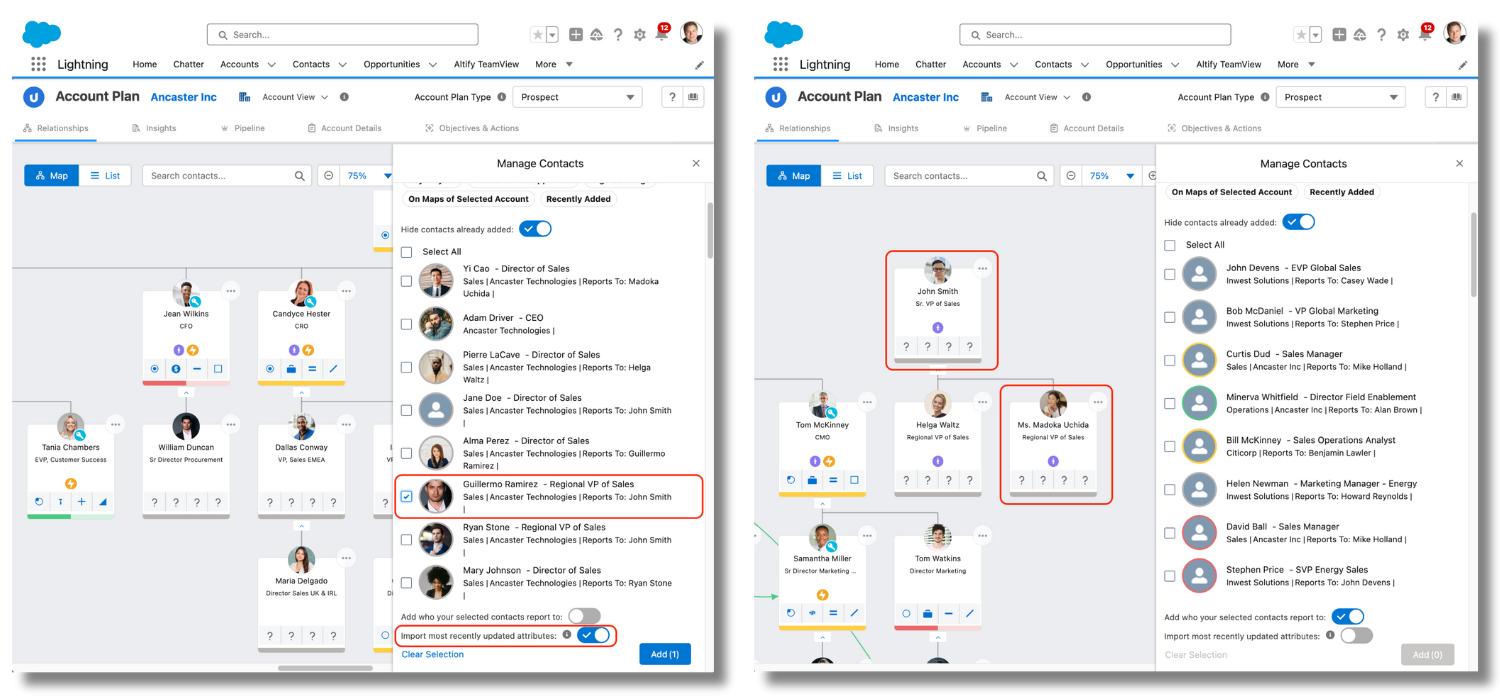Switch to Pipeline tab in right screenshot
Screen dimensions: 1500x700
(x=985, y=128)
